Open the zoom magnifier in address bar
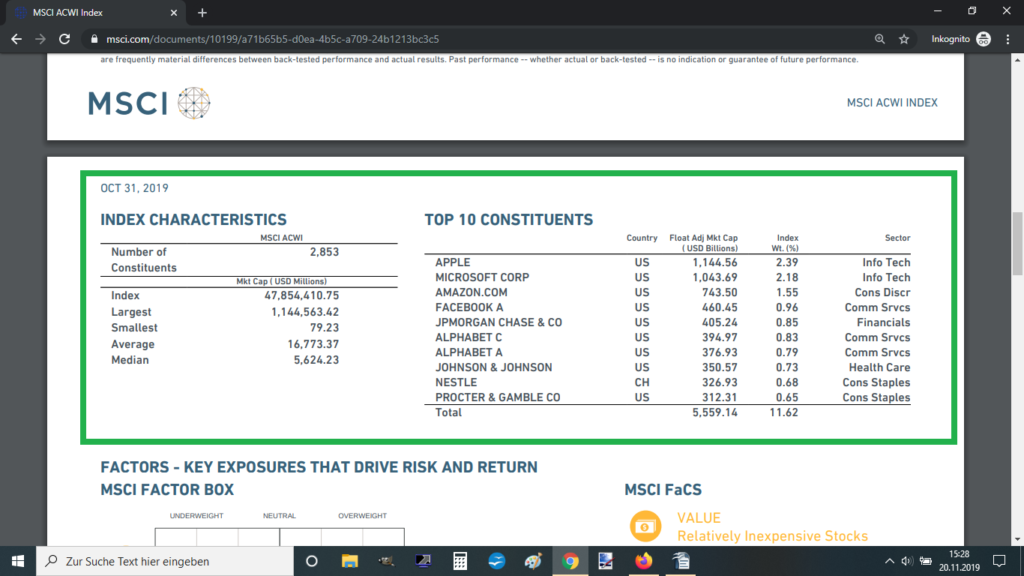The image size is (1024, 576). [x=880, y=39]
